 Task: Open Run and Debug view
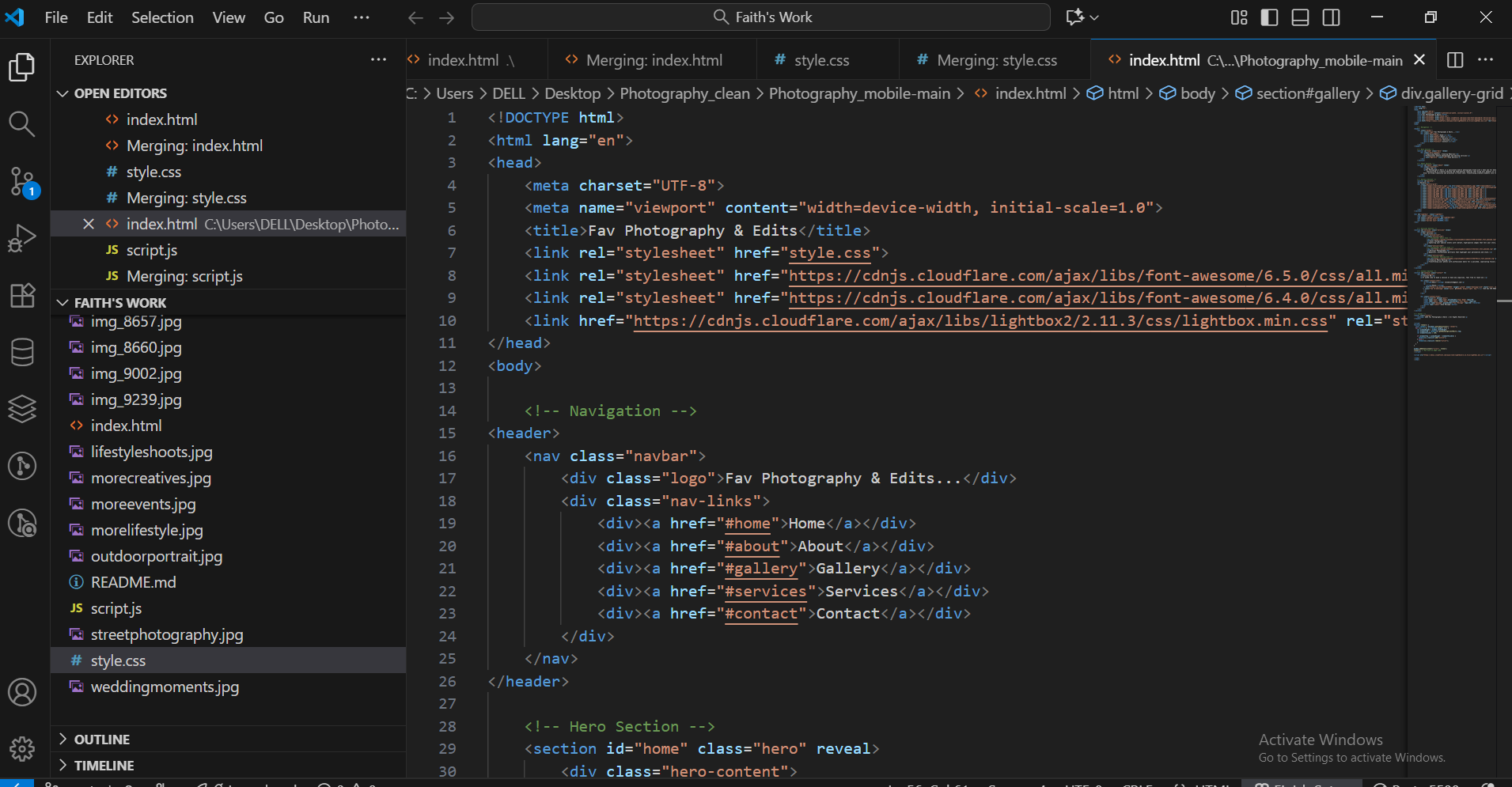tap(22, 238)
